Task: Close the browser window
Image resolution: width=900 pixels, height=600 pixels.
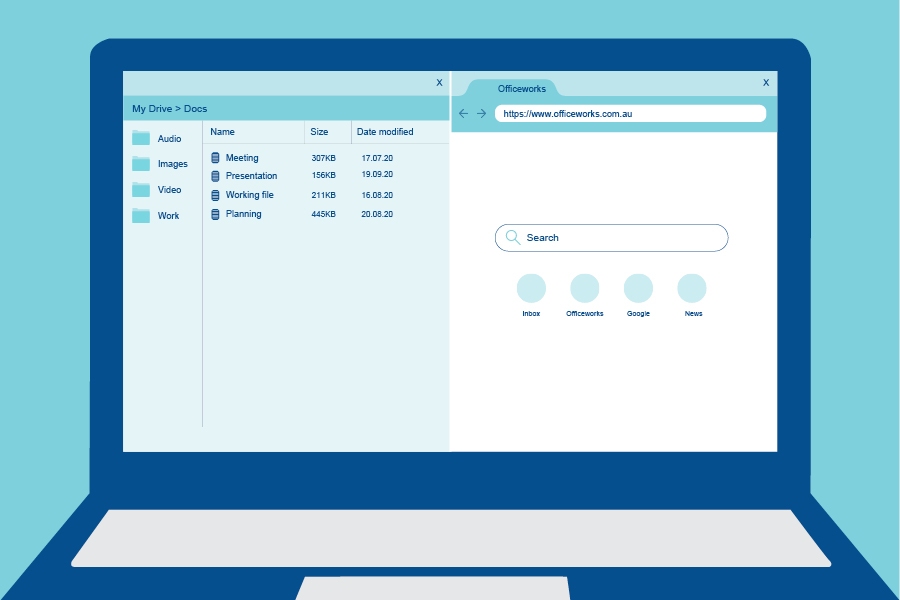Action: click(x=766, y=83)
